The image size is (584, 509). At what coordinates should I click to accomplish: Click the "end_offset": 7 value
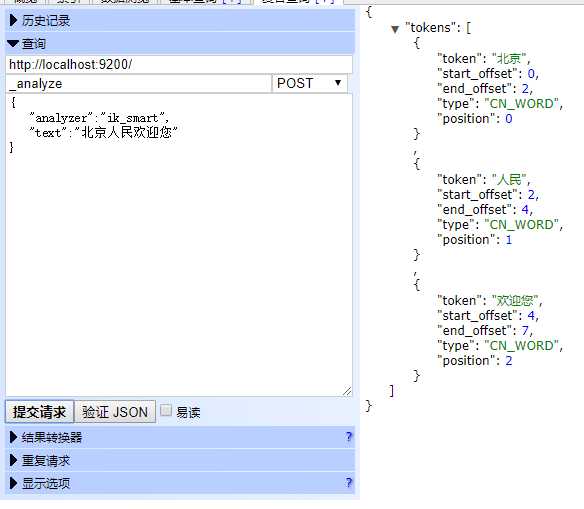(x=524, y=331)
